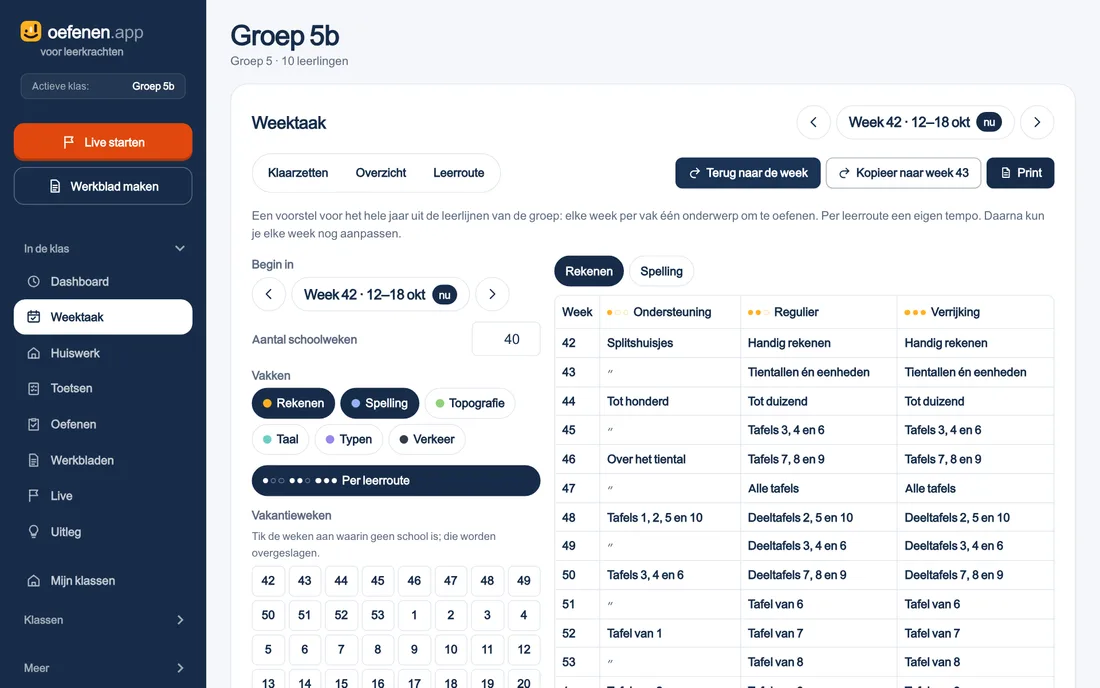Open Werkbladen in the sidebar
1100x688 pixels.
tap(102, 460)
